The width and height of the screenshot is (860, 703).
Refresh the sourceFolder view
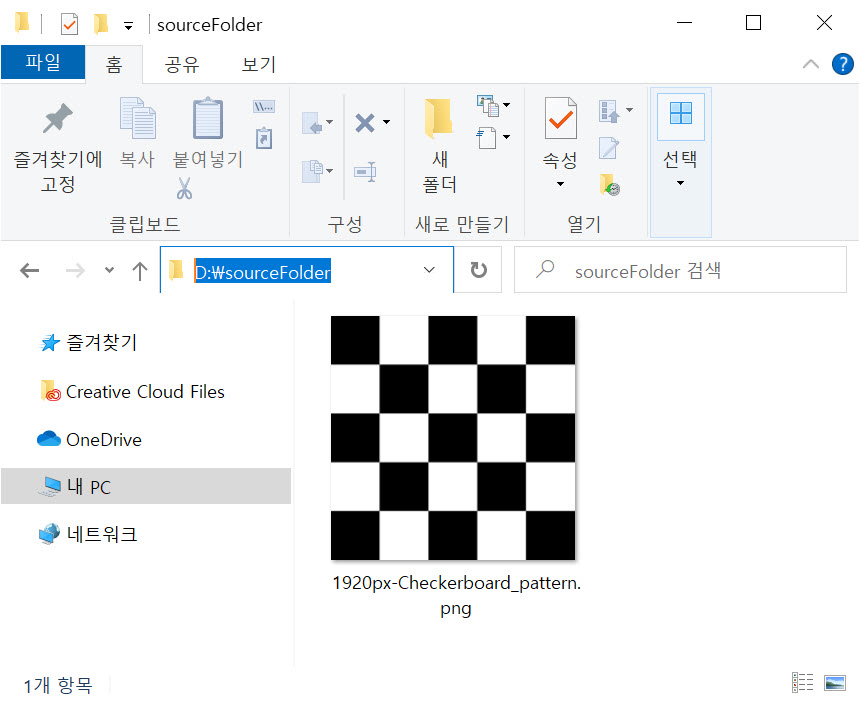479,270
